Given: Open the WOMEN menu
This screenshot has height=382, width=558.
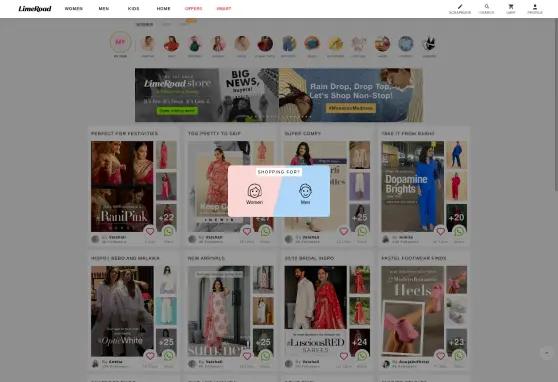Looking at the screenshot, I should (74, 9).
